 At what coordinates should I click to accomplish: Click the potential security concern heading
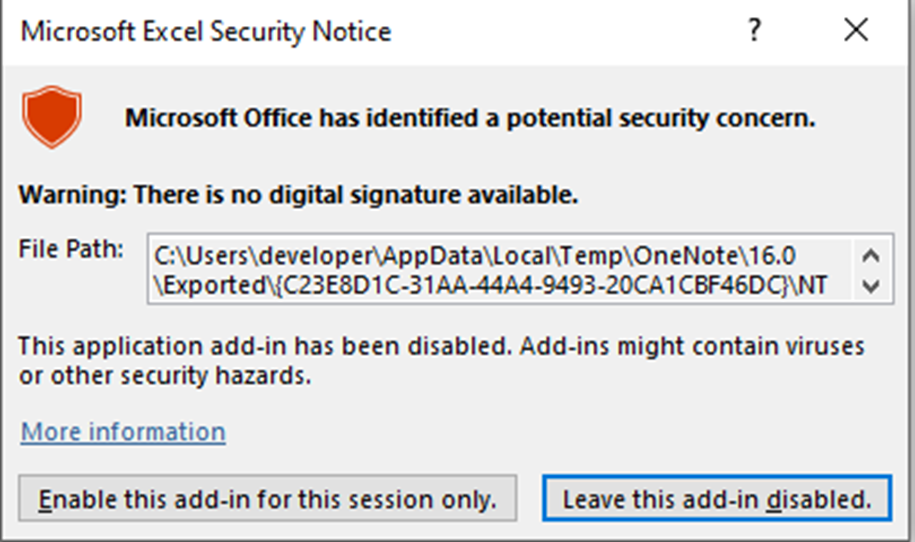coord(470,118)
